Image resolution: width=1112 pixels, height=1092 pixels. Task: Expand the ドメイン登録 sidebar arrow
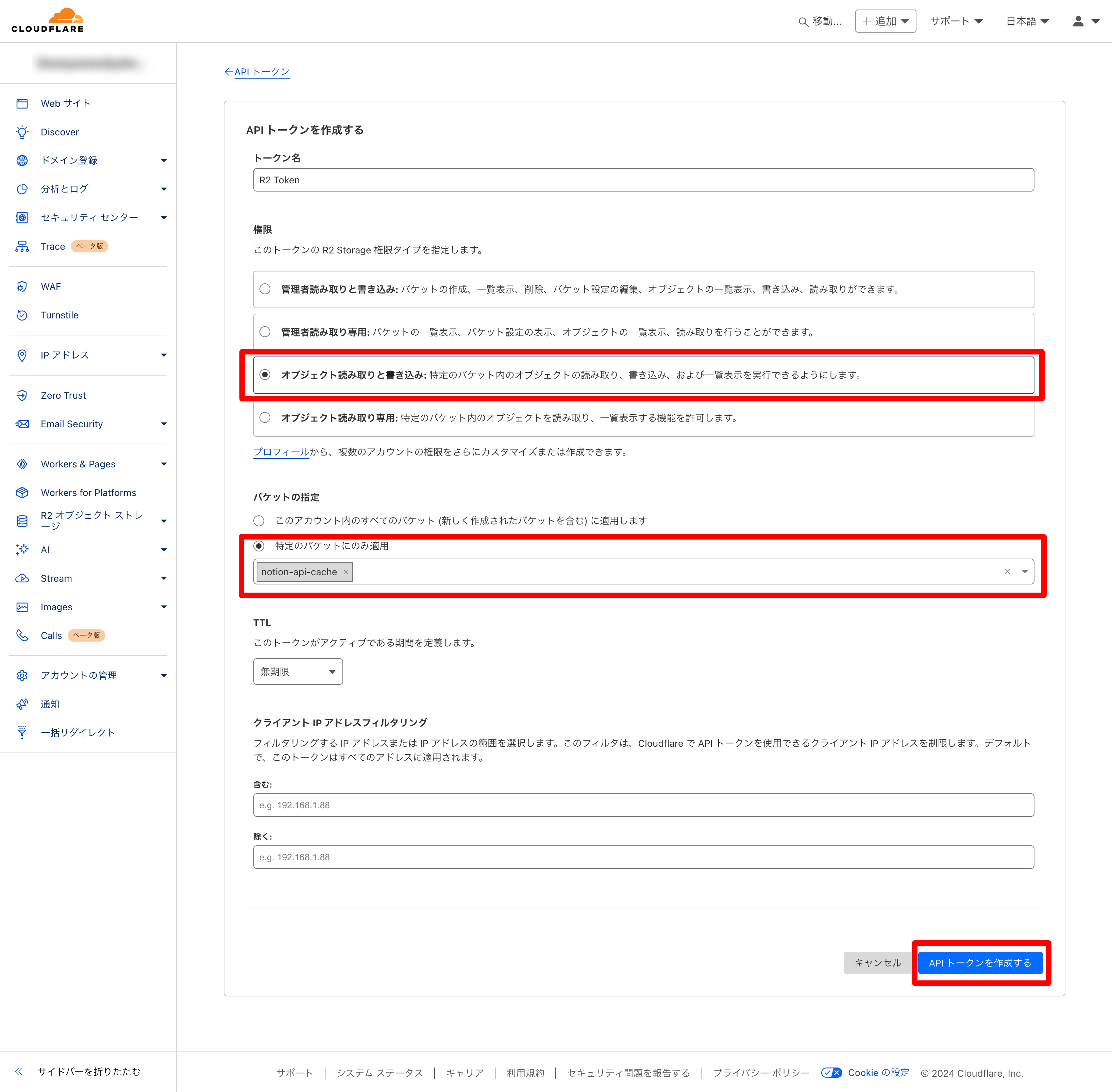[x=164, y=161]
